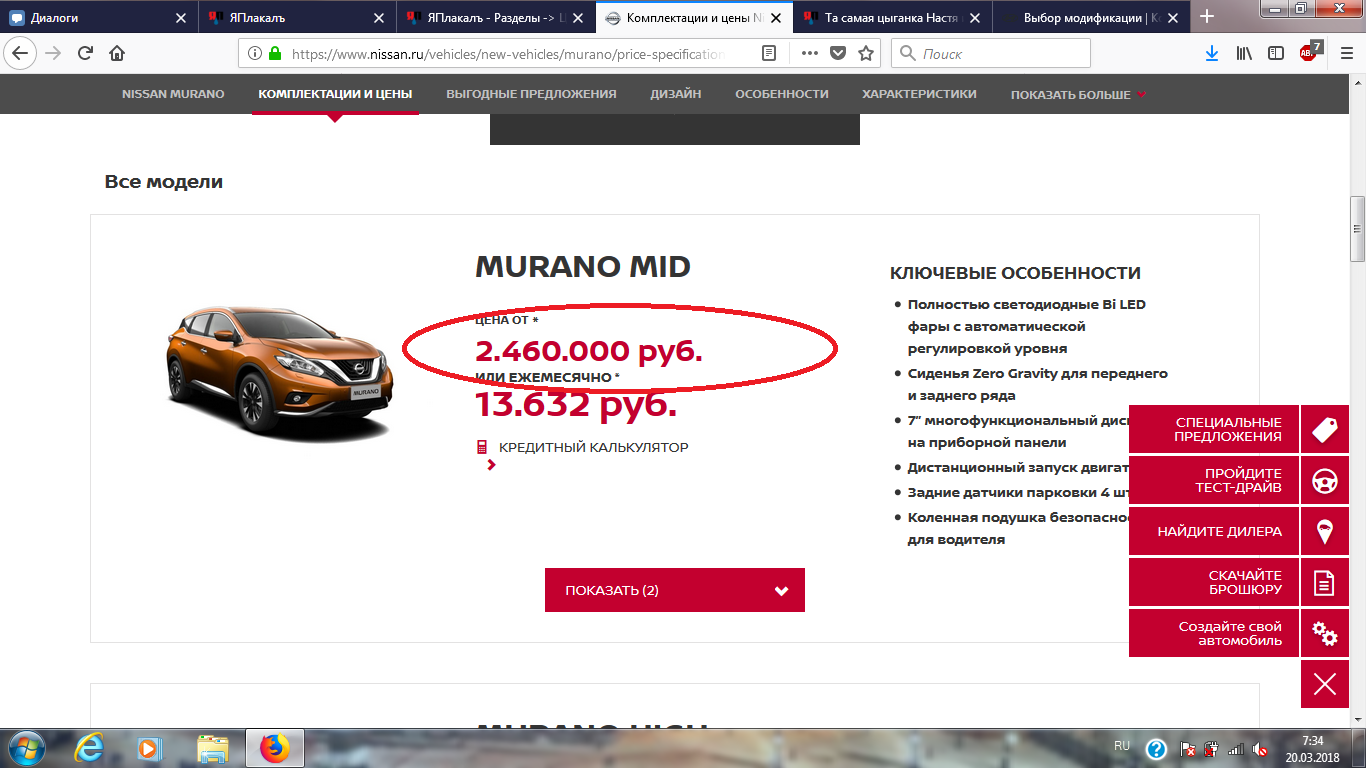The height and width of the screenshot is (768, 1366).
Task: Open the ХАРАКТЕРИСТИКИ navigation item
Action: point(919,94)
